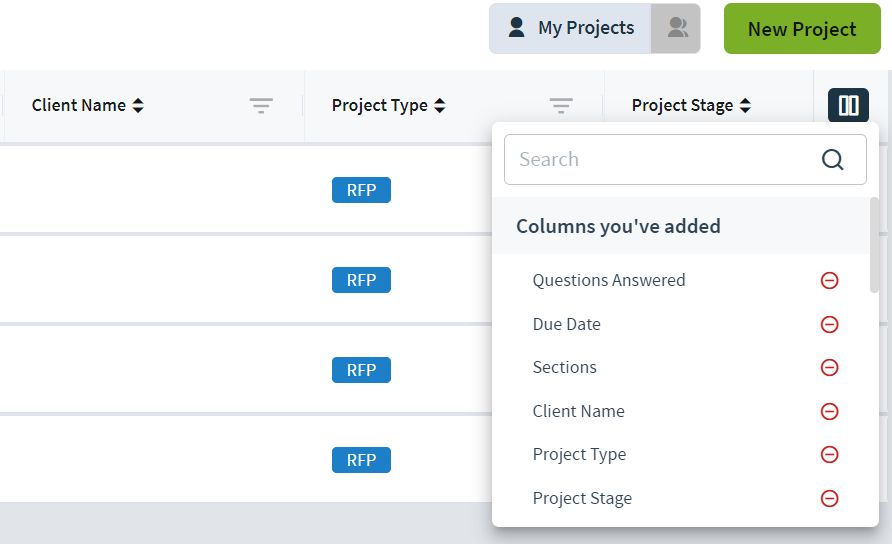The height and width of the screenshot is (544, 892).
Task: Remove the Sections column
Action: tap(829, 367)
